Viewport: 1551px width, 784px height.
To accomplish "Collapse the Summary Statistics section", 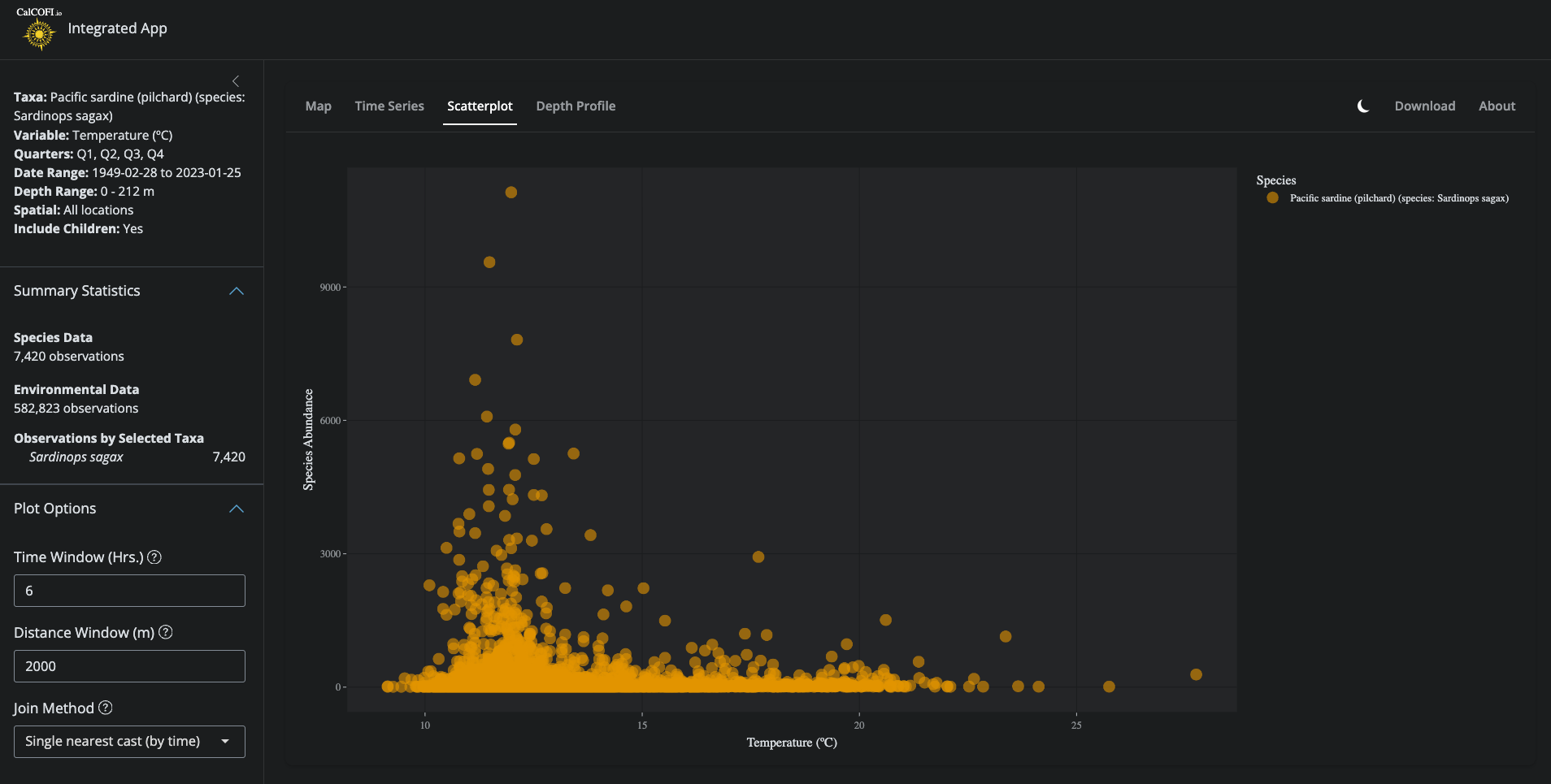I will click(x=237, y=291).
